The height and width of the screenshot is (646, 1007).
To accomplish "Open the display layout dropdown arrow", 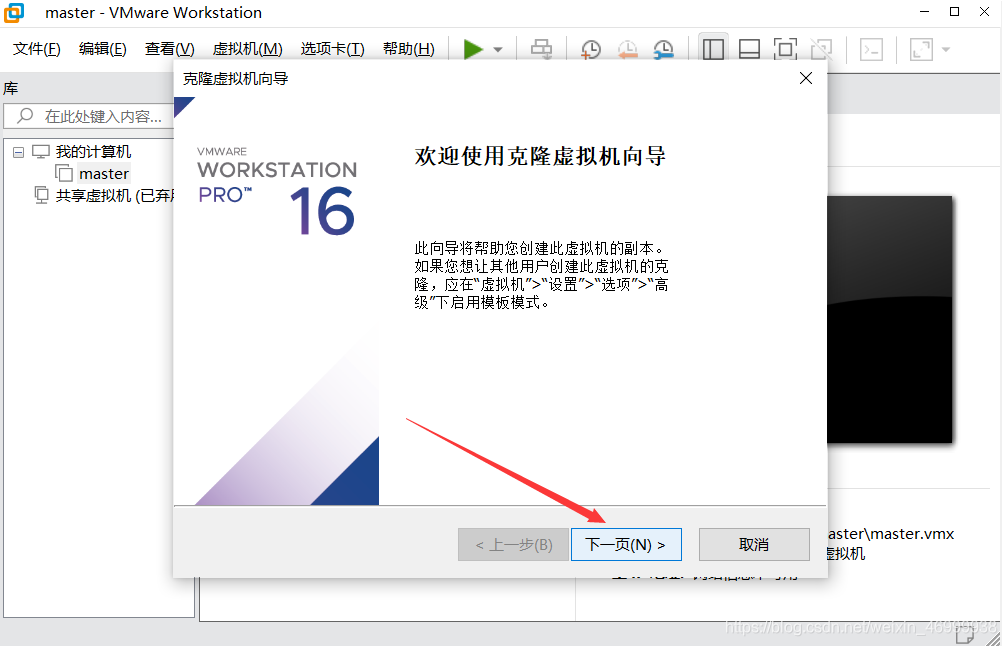I will tap(944, 48).
